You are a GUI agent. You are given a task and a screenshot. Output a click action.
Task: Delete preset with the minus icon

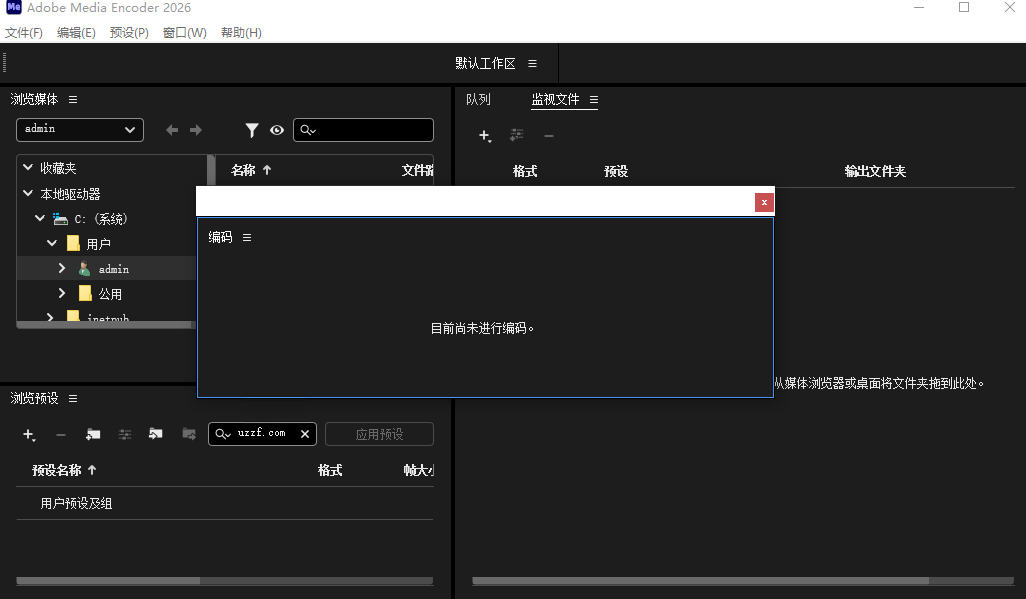(x=61, y=435)
